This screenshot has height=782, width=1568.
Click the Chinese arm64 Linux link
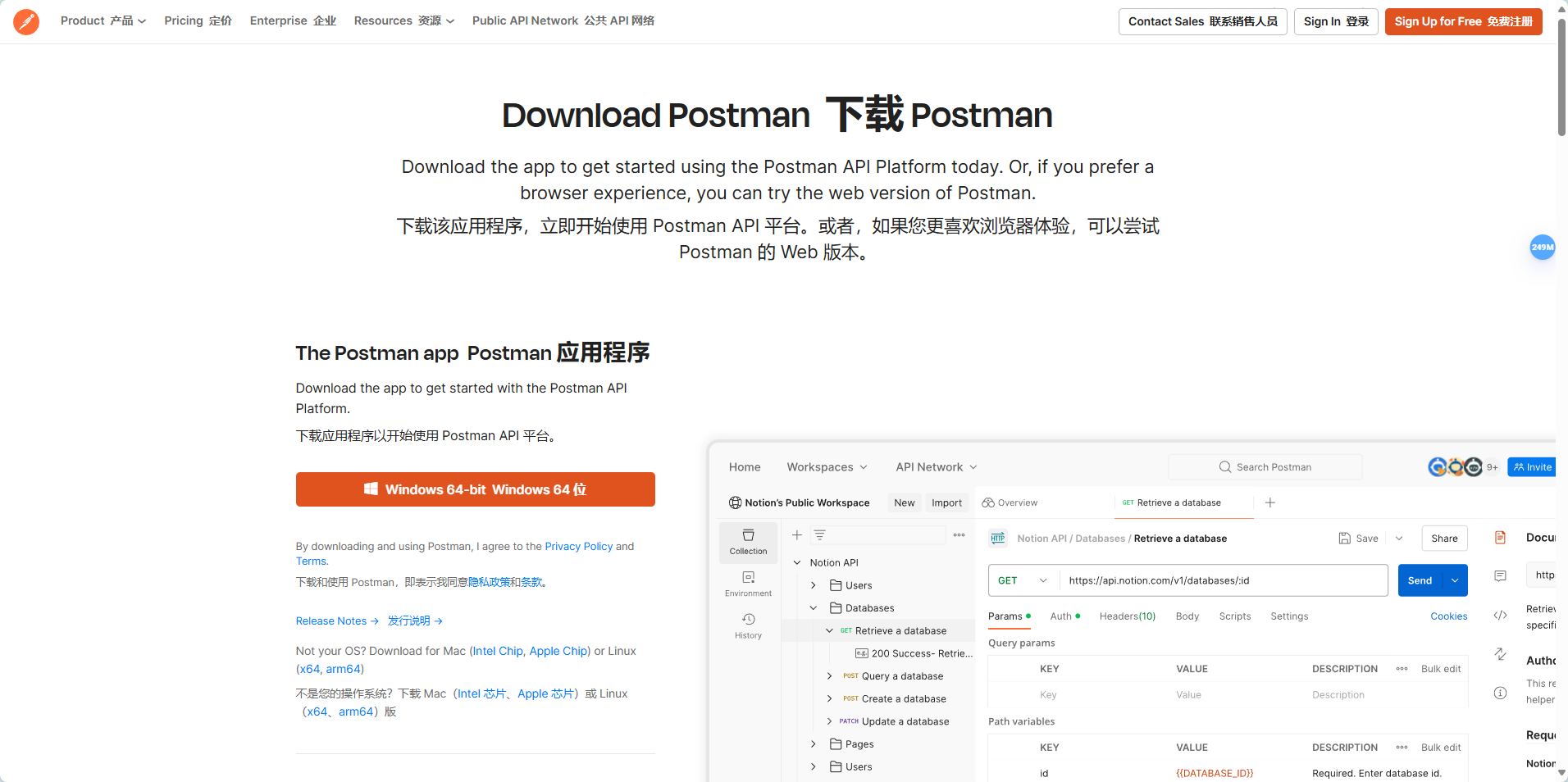[x=356, y=712]
